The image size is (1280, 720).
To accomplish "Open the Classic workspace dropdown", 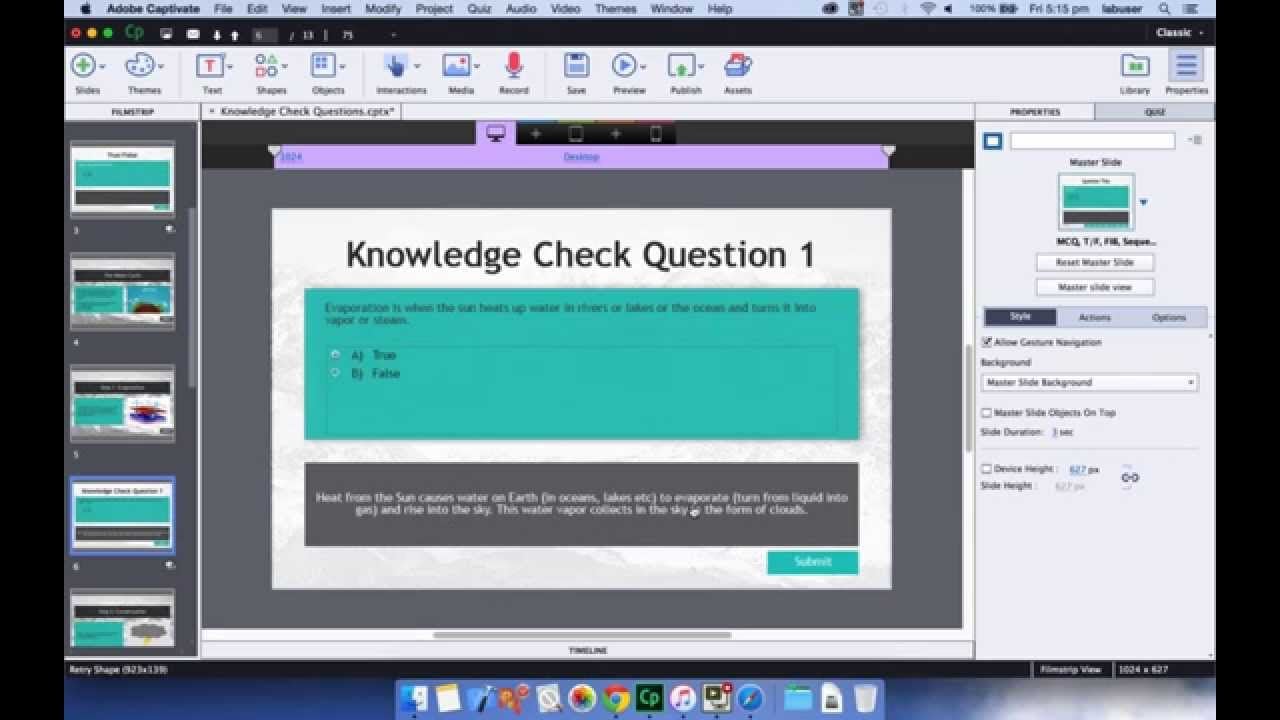I will click(1179, 33).
